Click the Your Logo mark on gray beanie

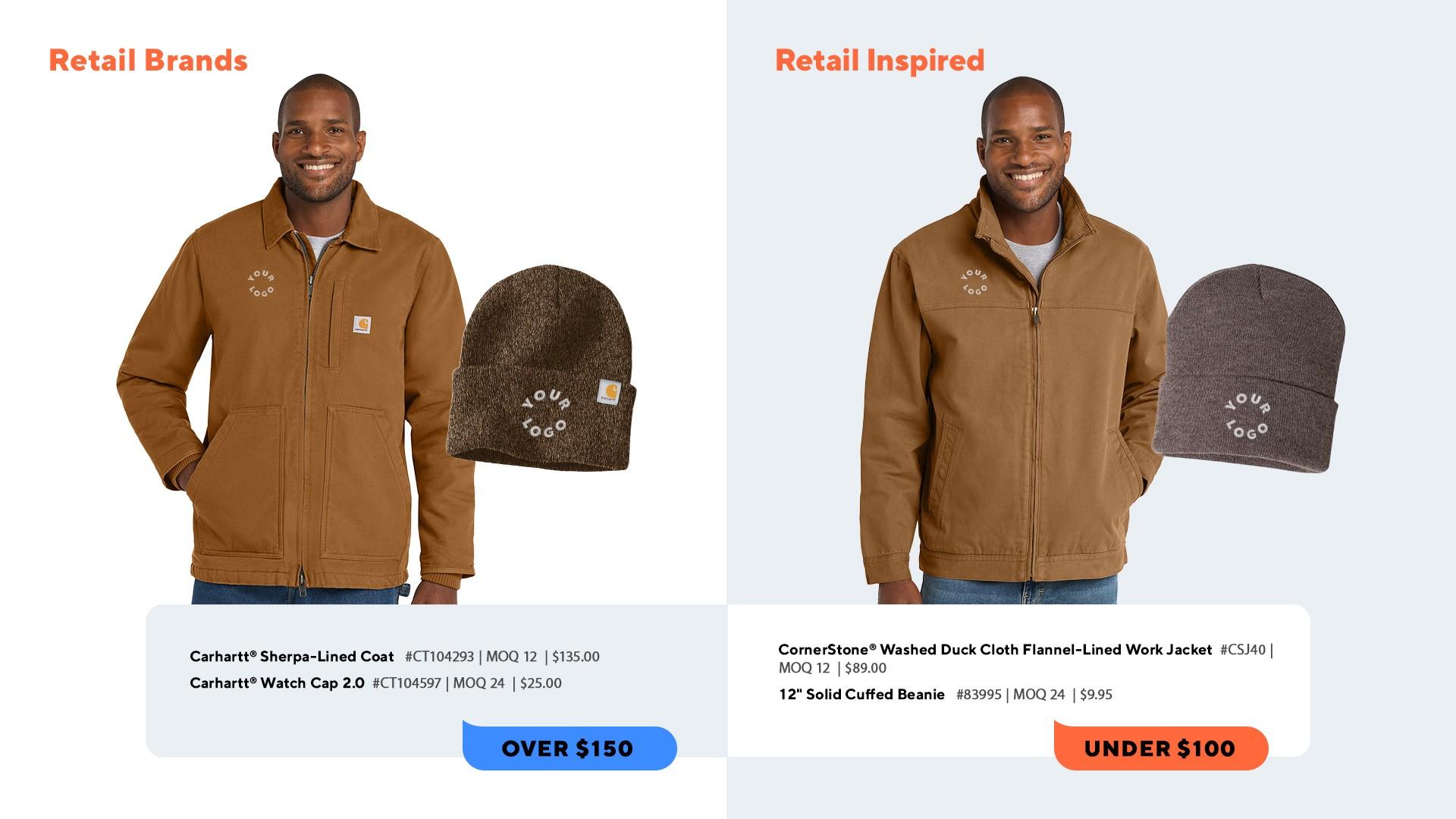tap(1247, 416)
